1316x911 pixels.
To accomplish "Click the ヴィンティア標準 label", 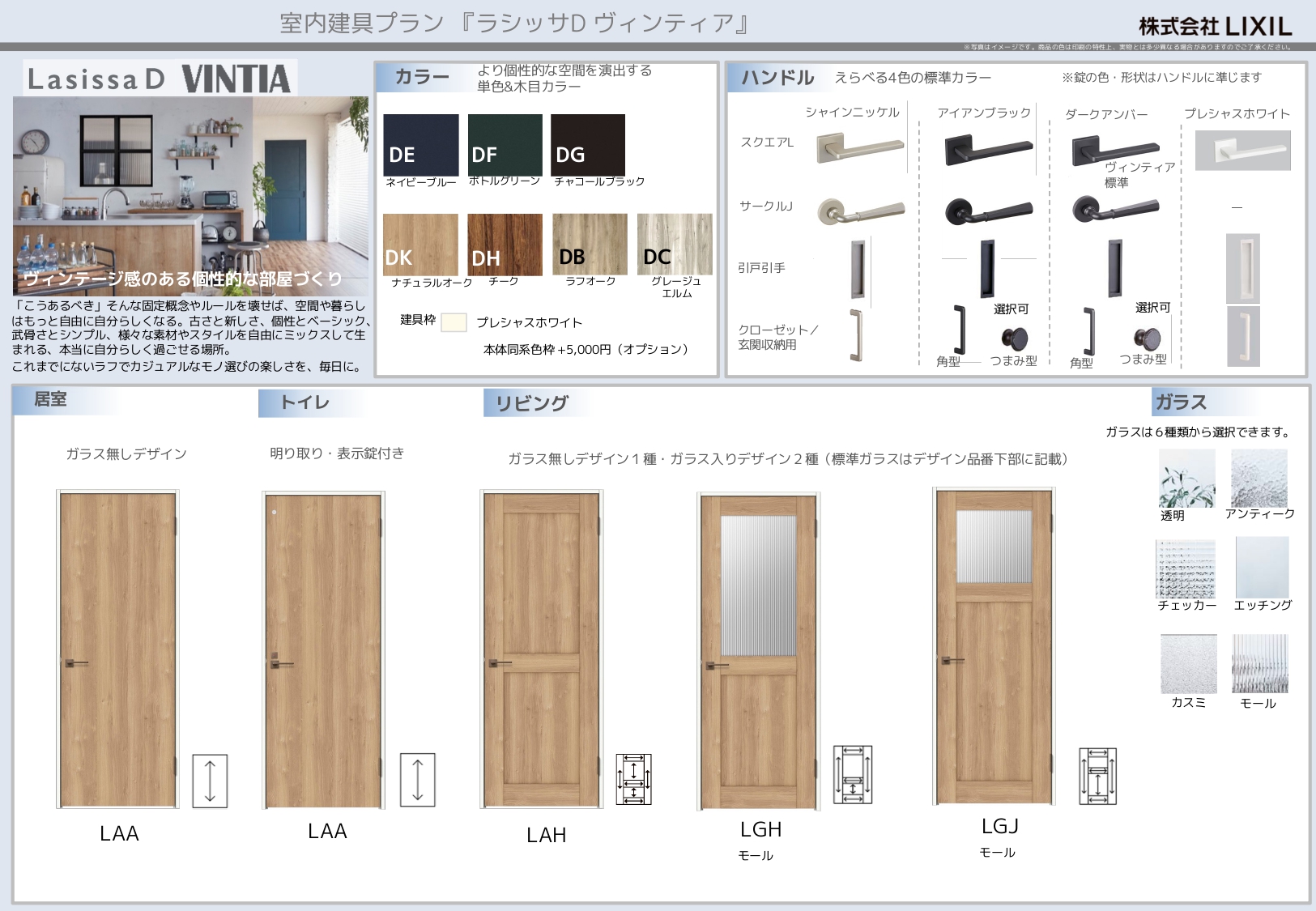I will [x=1139, y=175].
